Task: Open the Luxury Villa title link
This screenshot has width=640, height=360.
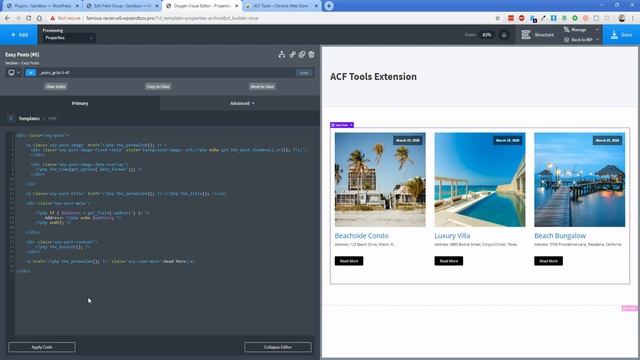Action: 452,236
